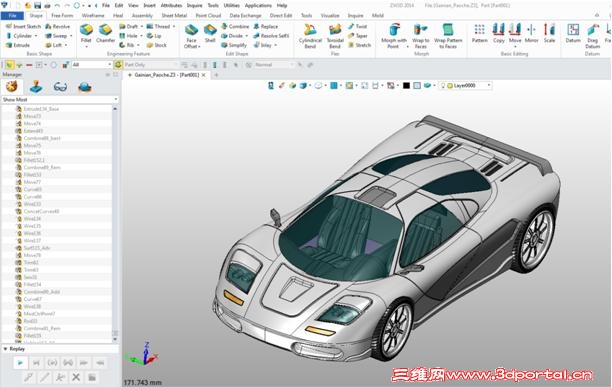612x388 pixels.
Task: Open the Cylinder dropdown arrow
Action: [36, 36]
